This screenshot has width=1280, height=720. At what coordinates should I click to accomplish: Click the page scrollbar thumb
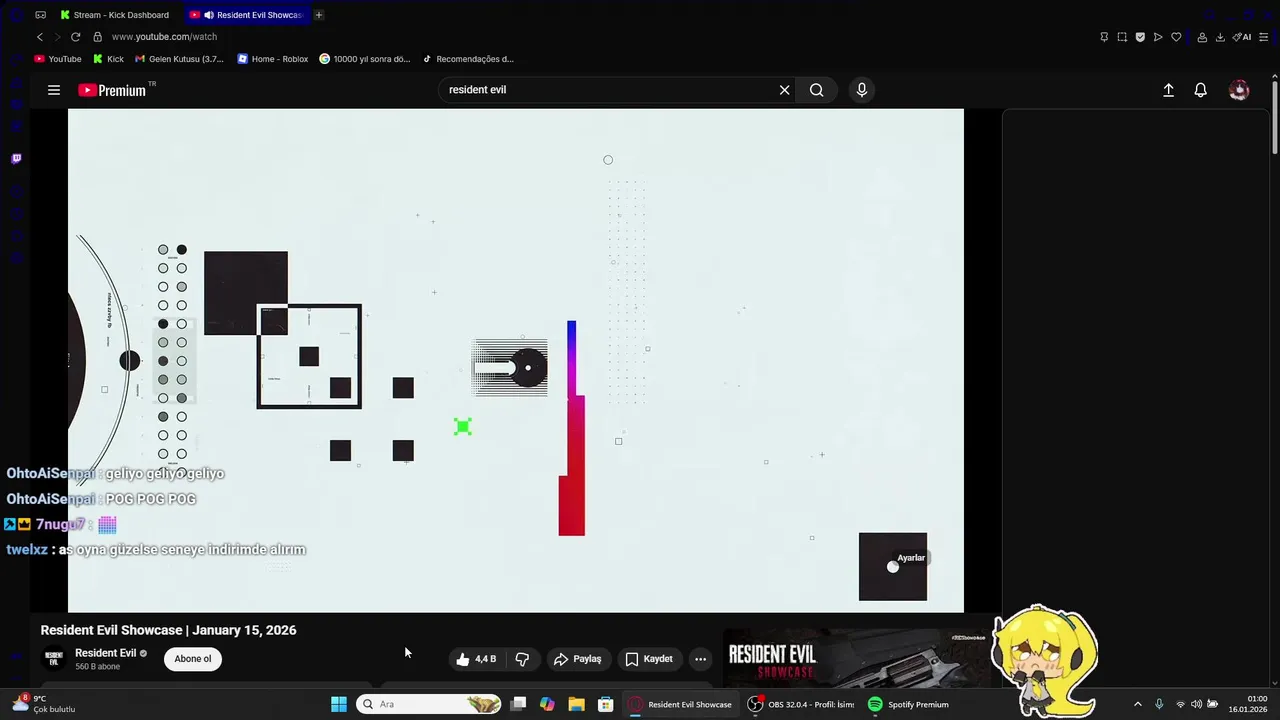point(1275,118)
